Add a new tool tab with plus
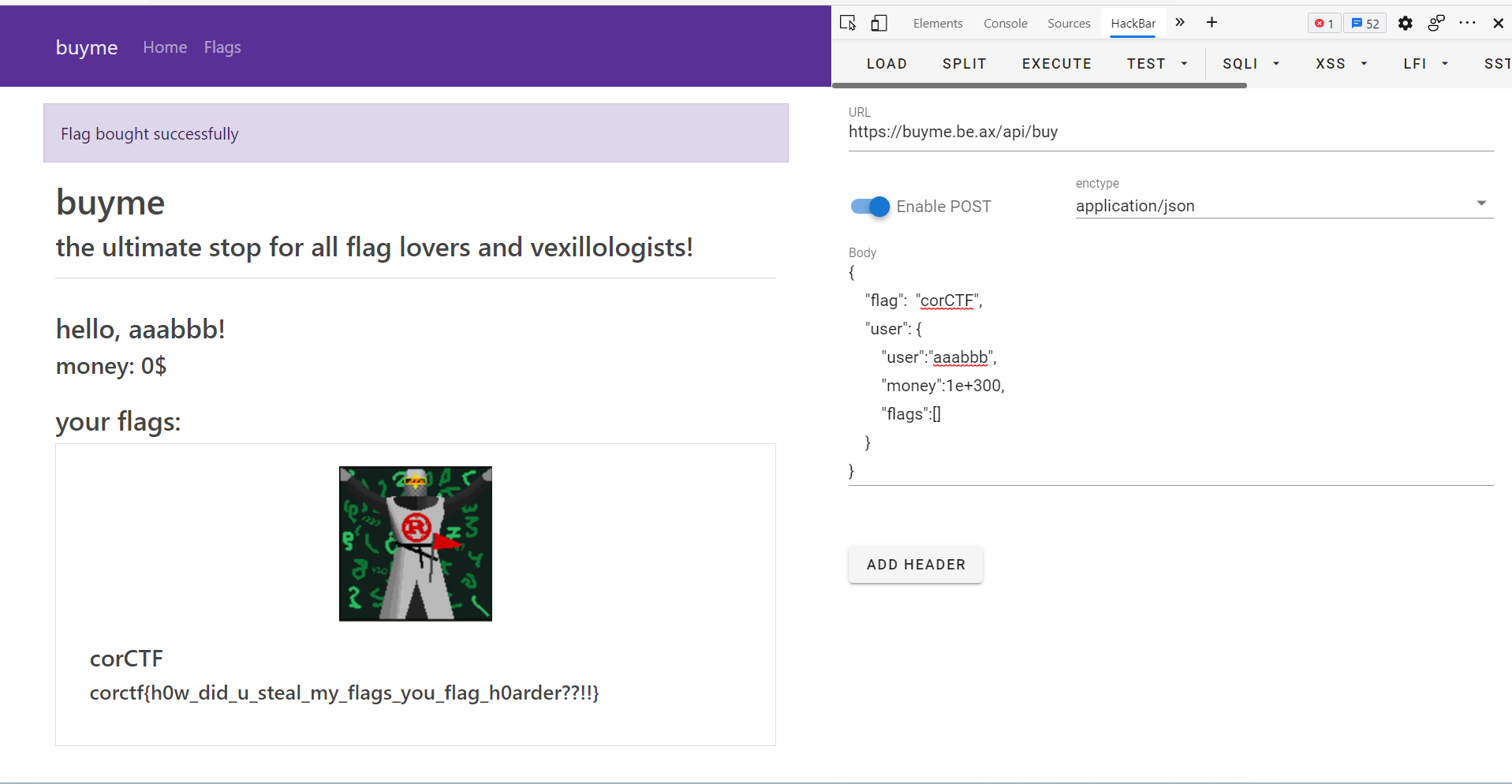Screen dimensions: 1512x784 [1211, 22]
